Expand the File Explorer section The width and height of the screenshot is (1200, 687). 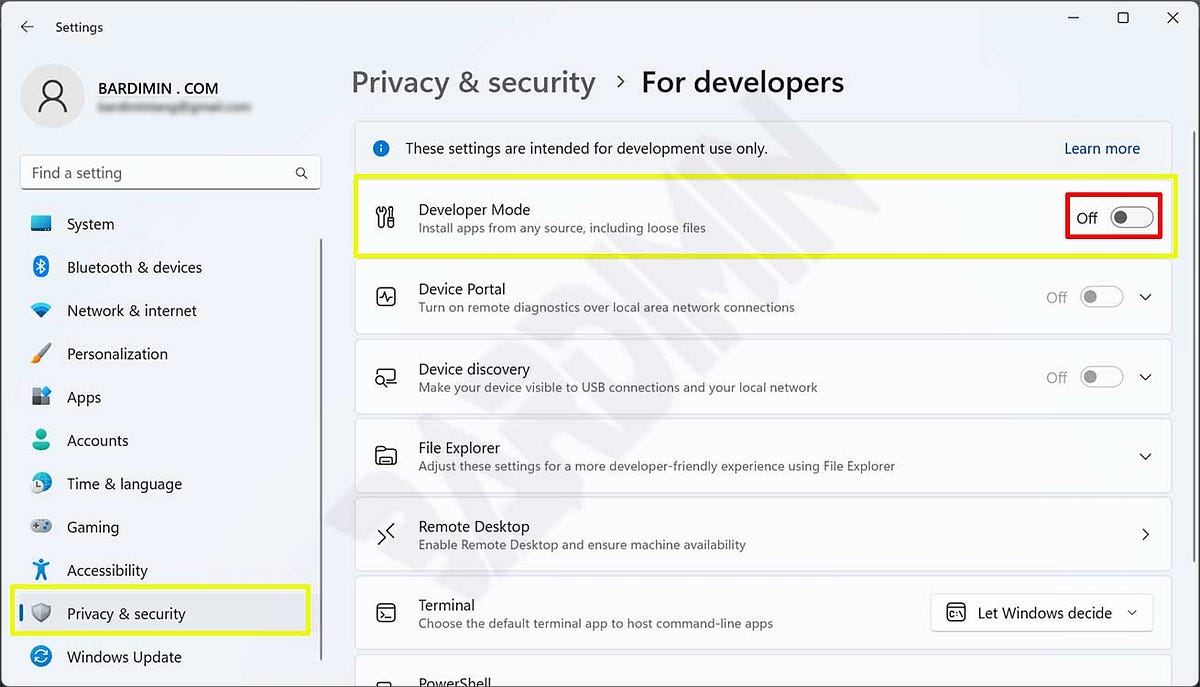click(x=1145, y=456)
